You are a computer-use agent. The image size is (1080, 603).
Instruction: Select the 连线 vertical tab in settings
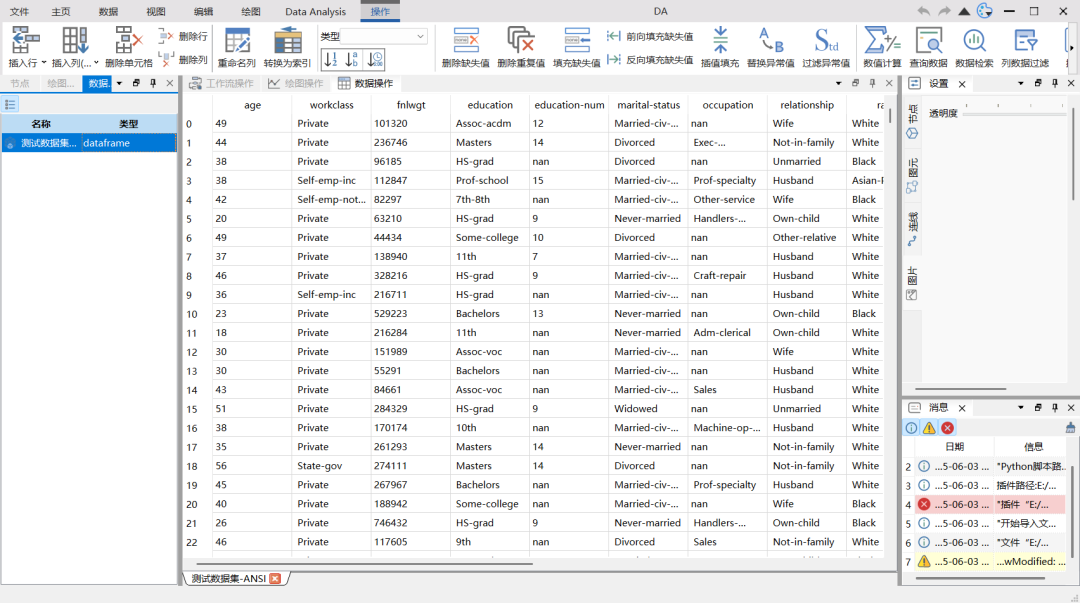pos(913,230)
